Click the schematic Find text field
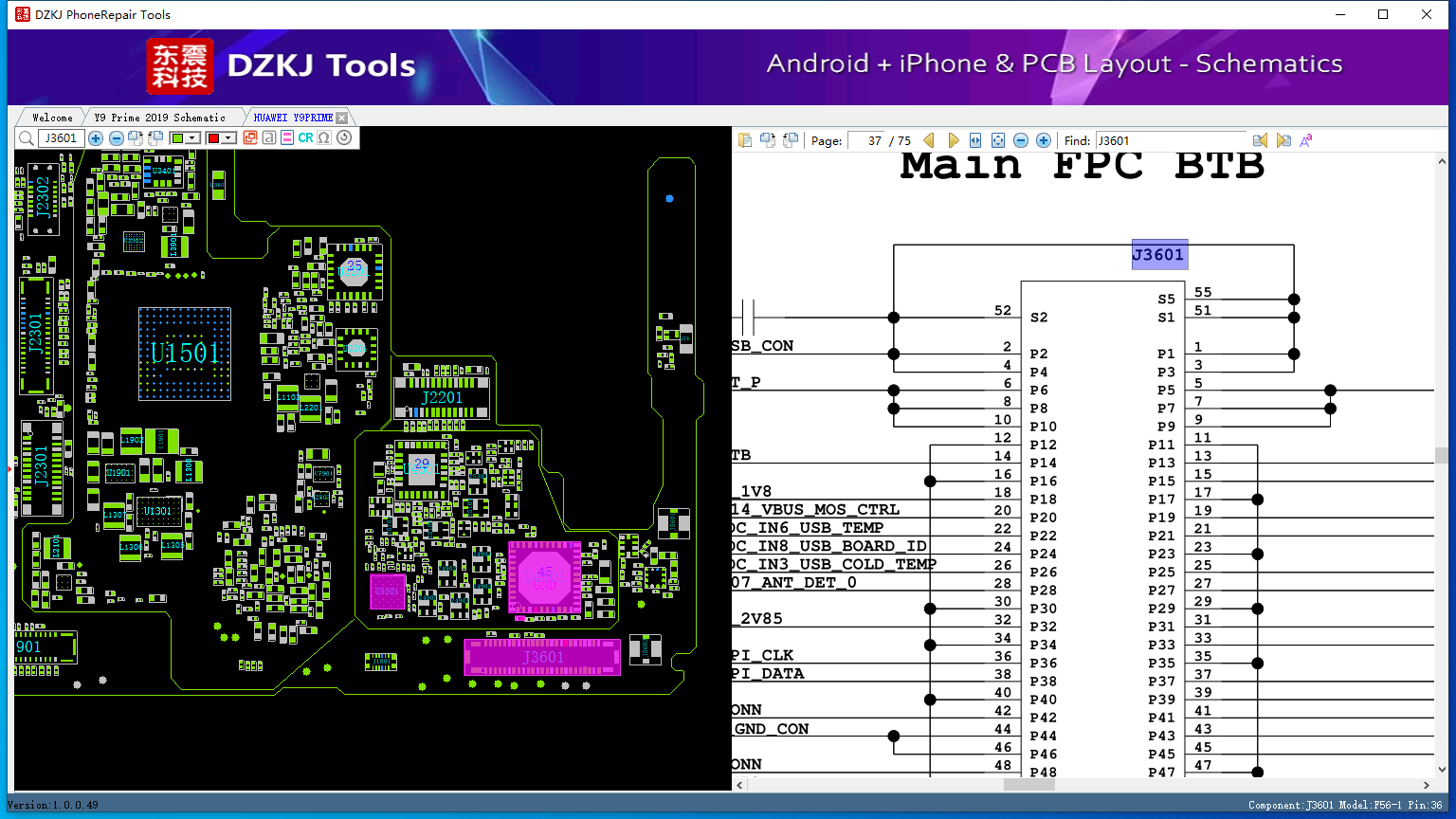The height and width of the screenshot is (819, 1456). click(x=1170, y=140)
